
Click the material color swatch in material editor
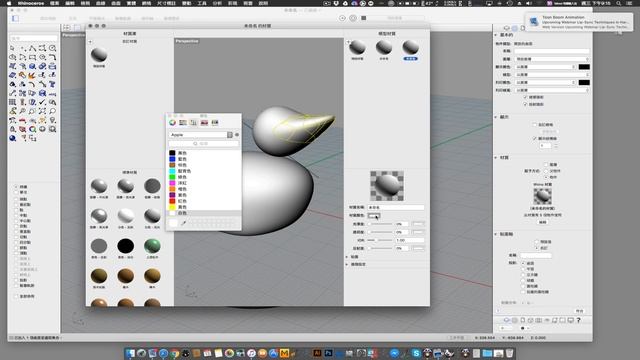pyautogui.click(x=374, y=216)
